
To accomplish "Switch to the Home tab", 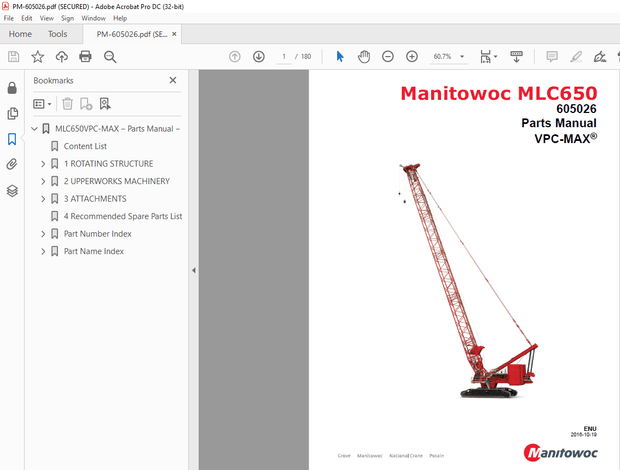I will click(20, 34).
